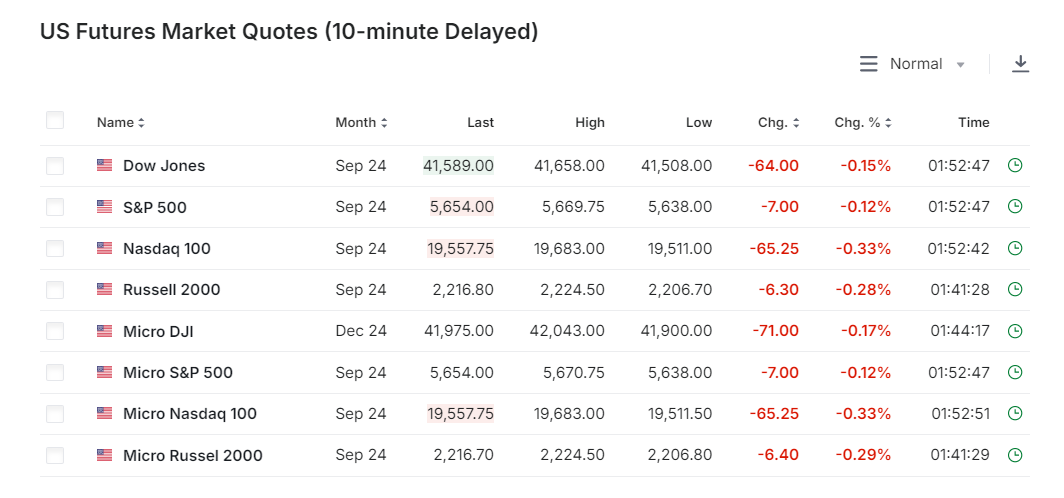Open the Micro Nasdaq 100 link
The image size is (1064, 498).
click(189, 414)
